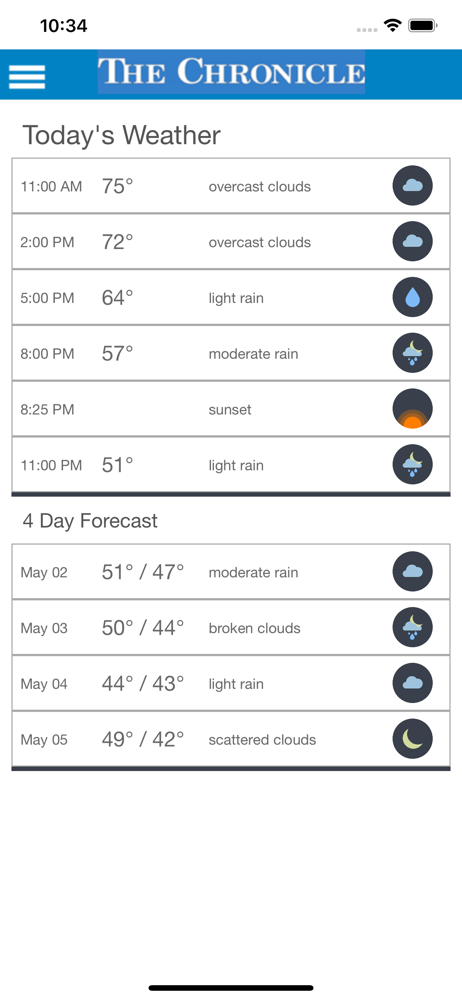The width and height of the screenshot is (462, 1000).
Task: Click the May 04 cloud icon
Action: pyautogui.click(x=412, y=683)
